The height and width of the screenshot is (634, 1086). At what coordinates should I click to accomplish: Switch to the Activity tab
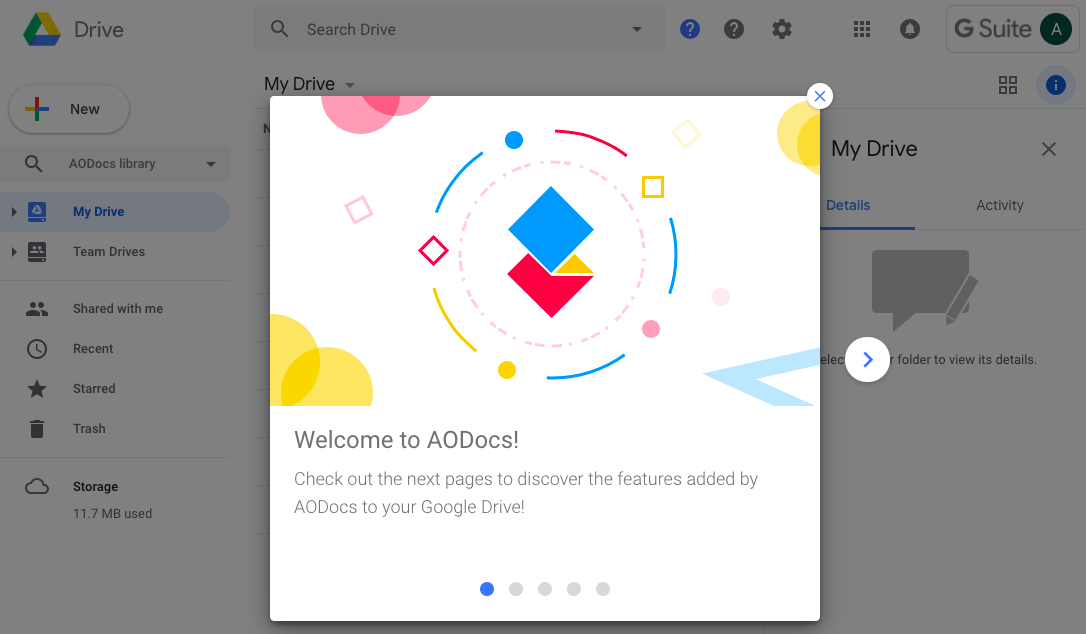(x=999, y=205)
